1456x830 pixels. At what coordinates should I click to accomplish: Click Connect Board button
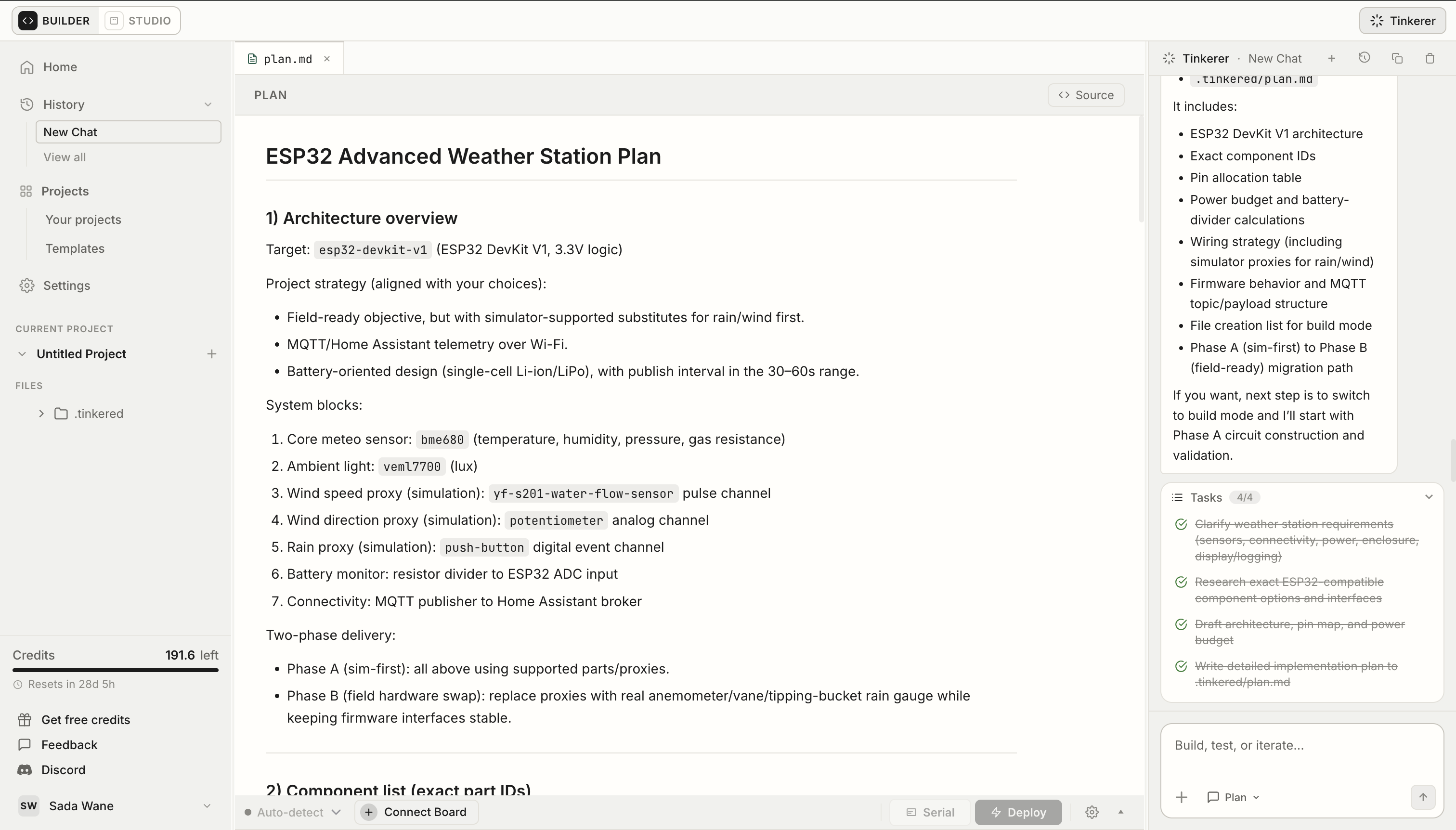416,812
